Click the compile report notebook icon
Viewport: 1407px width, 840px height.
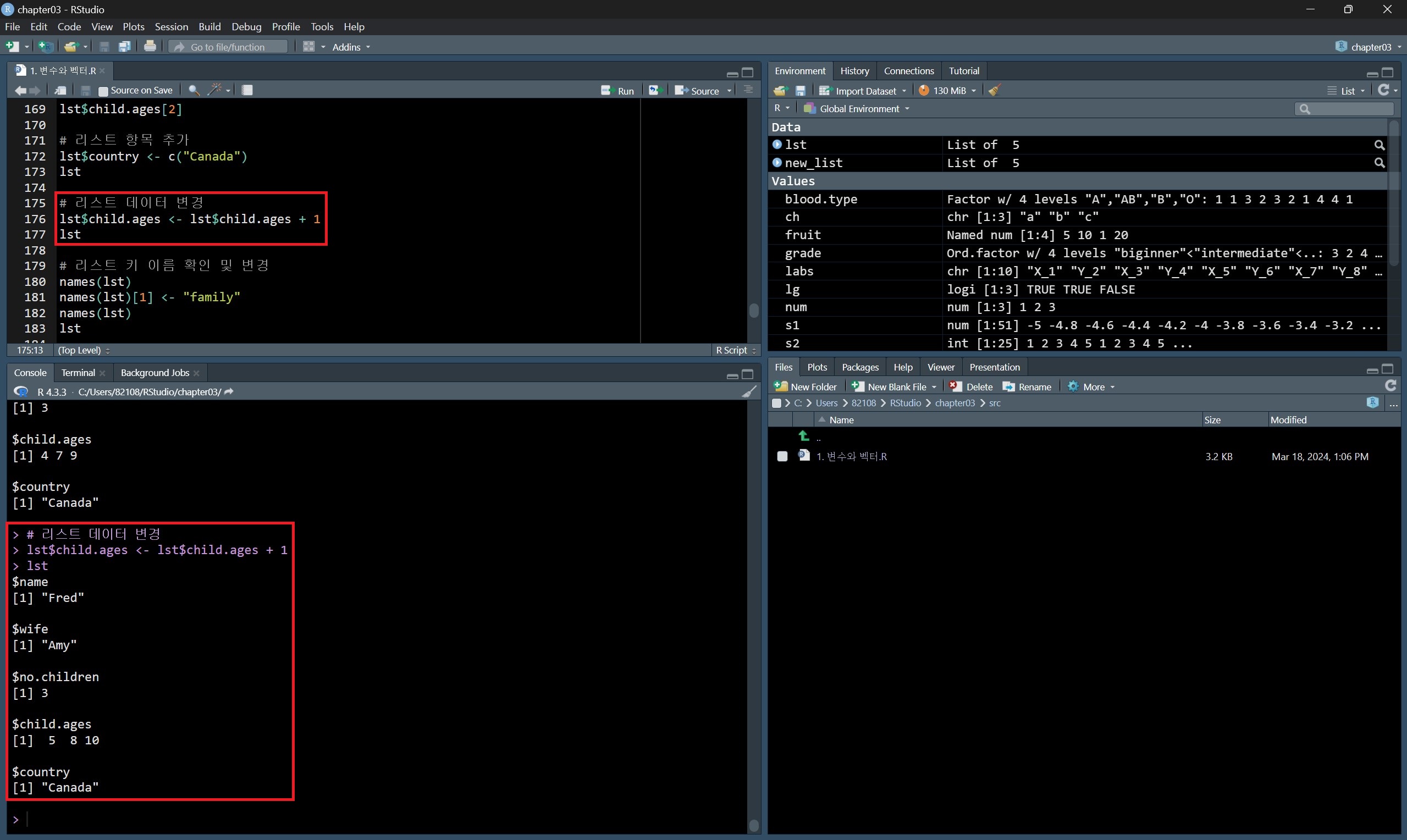(x=247, y=90)
